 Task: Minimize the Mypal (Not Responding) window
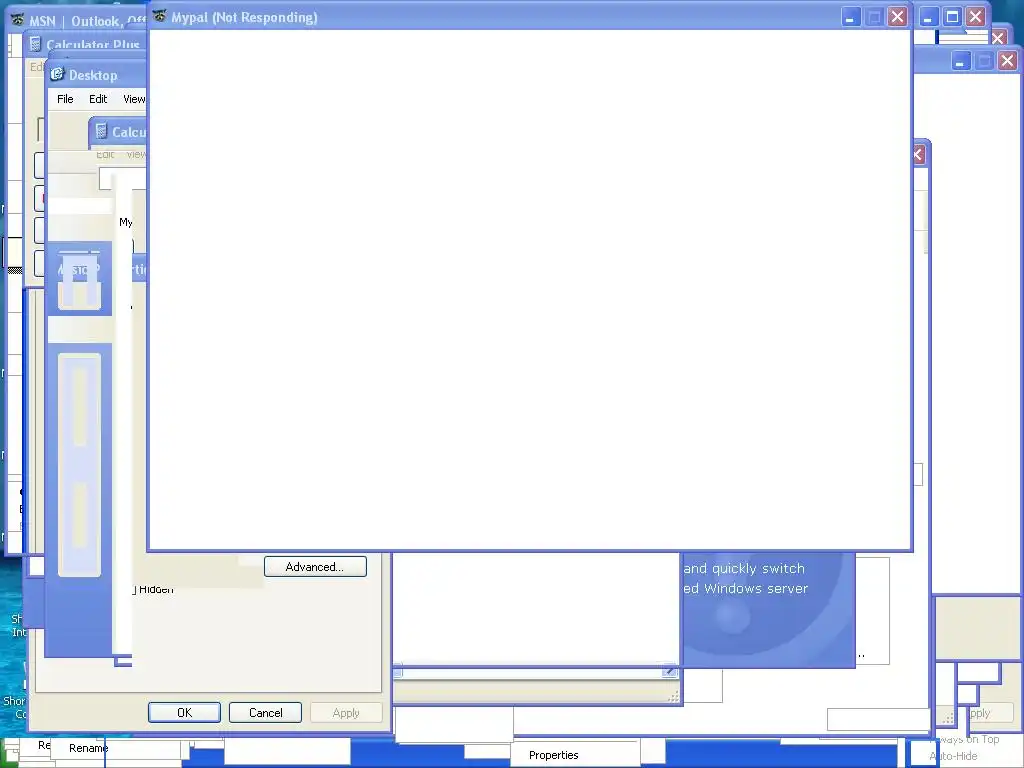pyautogui.click(x=850, y=17)
